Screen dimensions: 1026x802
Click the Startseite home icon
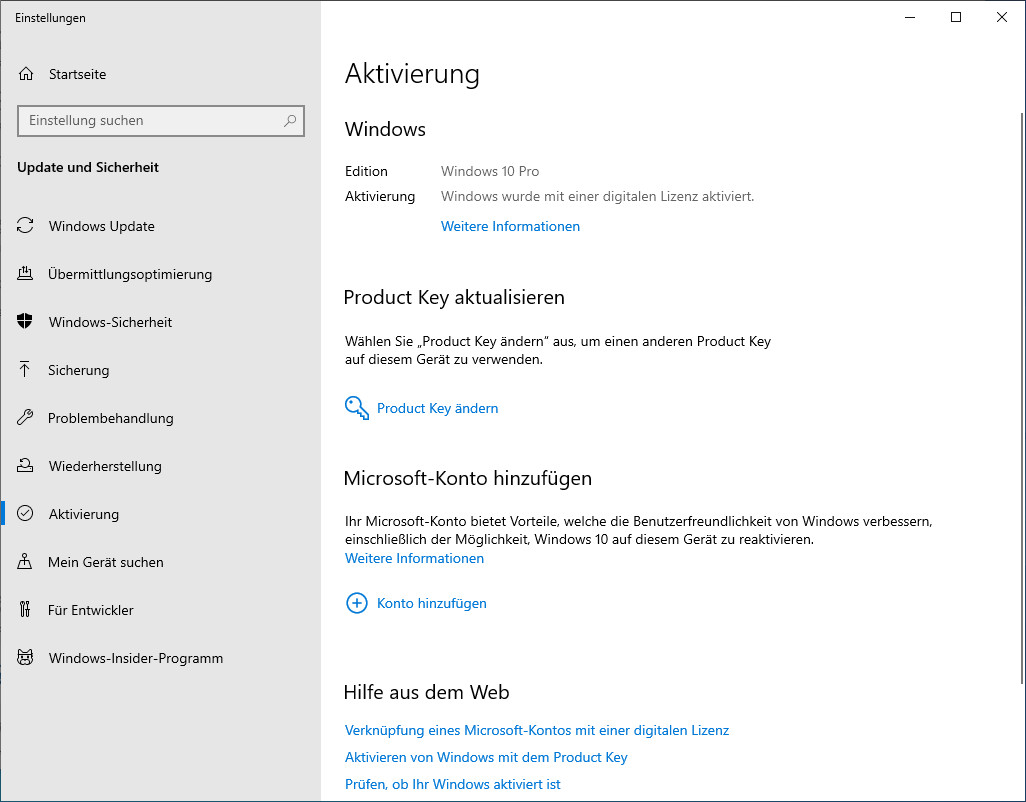click(26, 74)
